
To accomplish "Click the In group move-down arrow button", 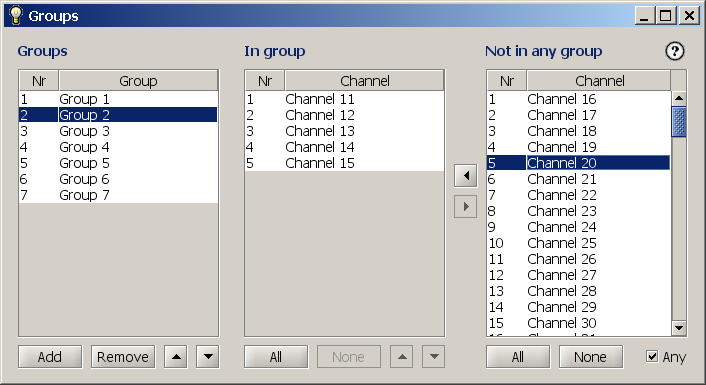I will click(x=434, y=357).
